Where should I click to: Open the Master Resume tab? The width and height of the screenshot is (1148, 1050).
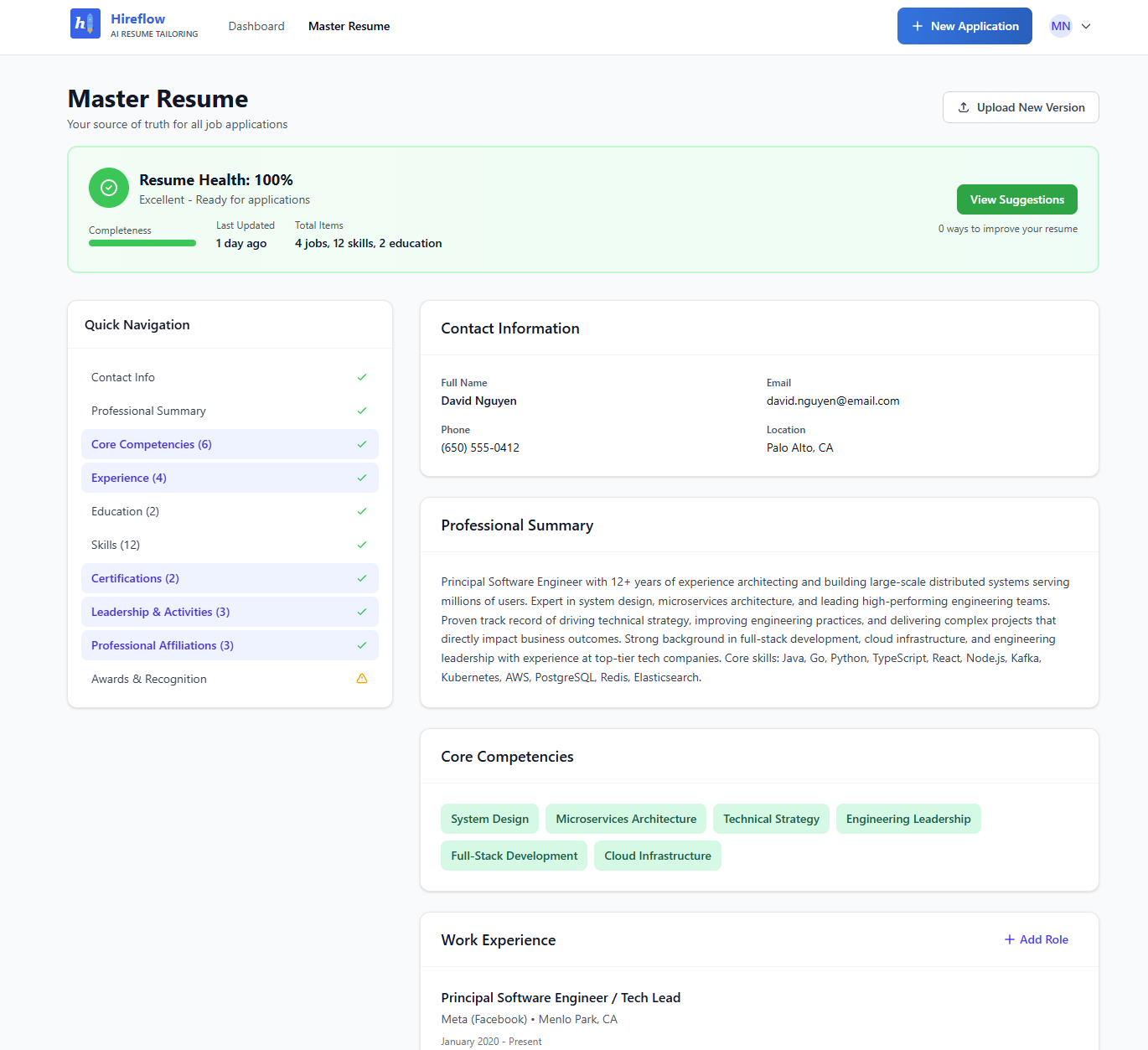point(349,26)
